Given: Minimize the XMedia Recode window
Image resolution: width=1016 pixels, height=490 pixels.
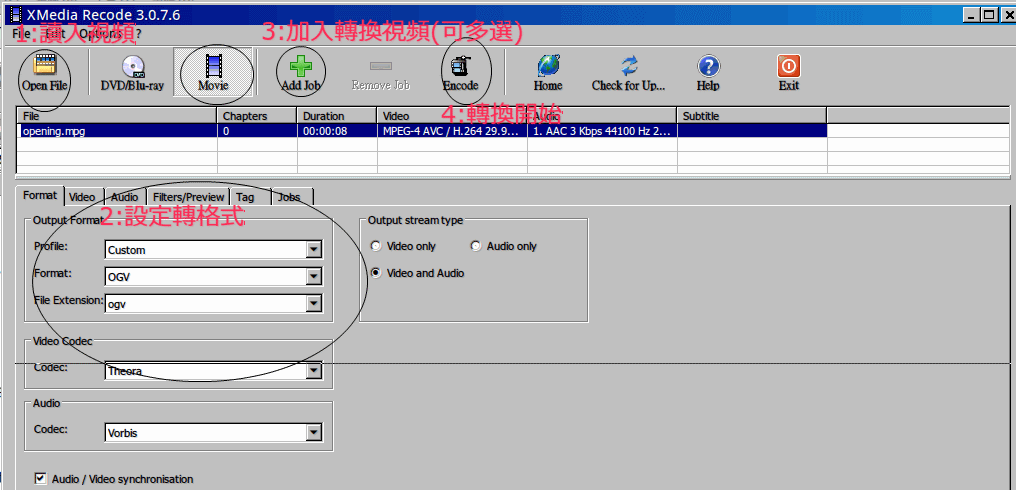Looking at the screenshot, I should pyautogui.click(x=971, y=15).
